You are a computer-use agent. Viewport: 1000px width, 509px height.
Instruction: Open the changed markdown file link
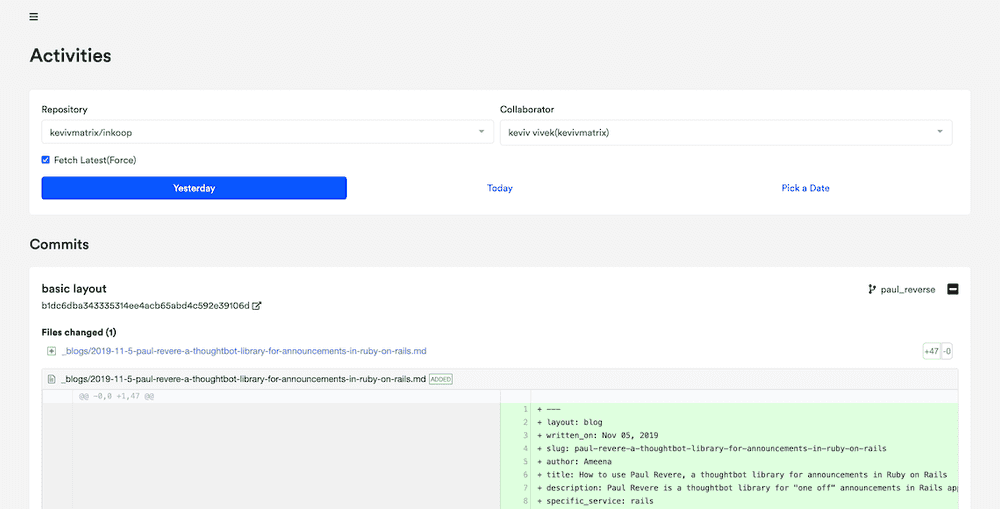coord(245,351)
